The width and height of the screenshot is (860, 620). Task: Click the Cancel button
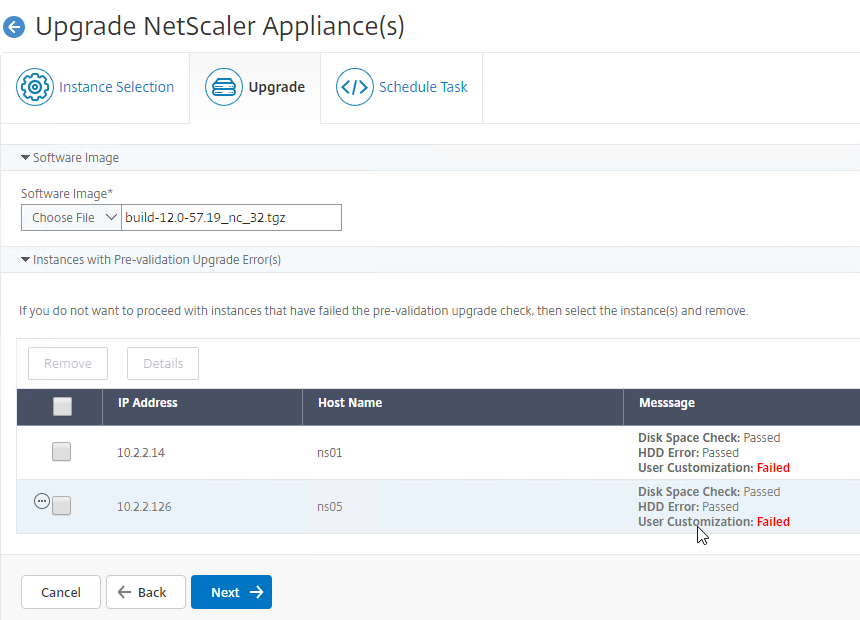coord(61,592)
